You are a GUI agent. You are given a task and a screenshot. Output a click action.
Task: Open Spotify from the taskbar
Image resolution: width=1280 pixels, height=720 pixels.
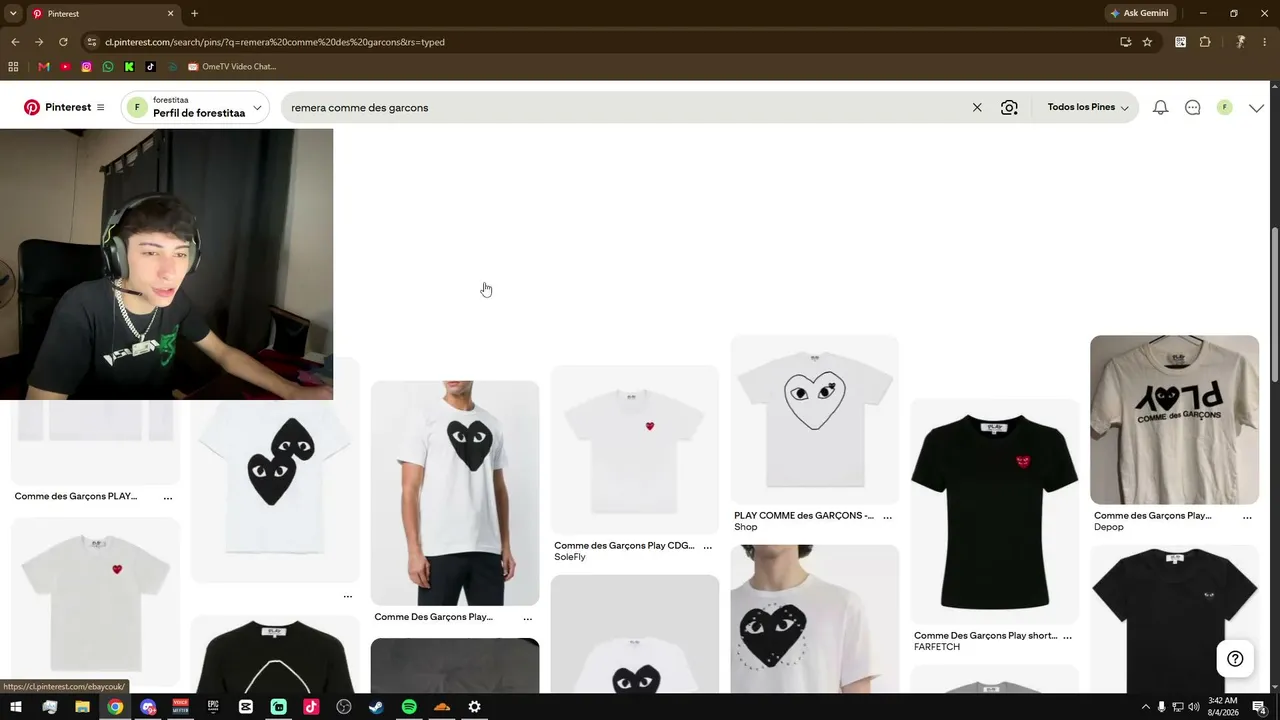point(409,707)
